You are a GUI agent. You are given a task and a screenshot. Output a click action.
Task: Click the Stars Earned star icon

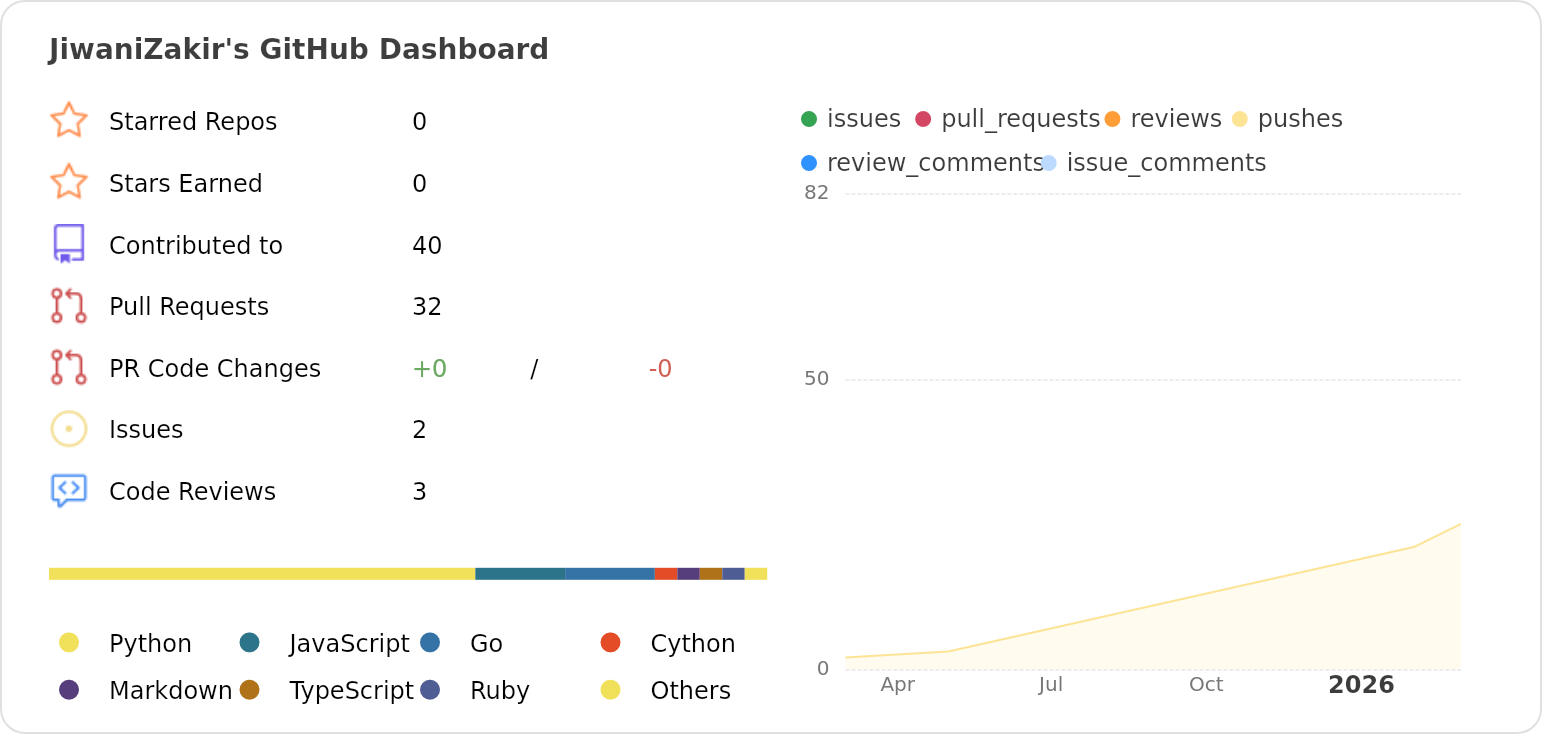coord(68,182)
